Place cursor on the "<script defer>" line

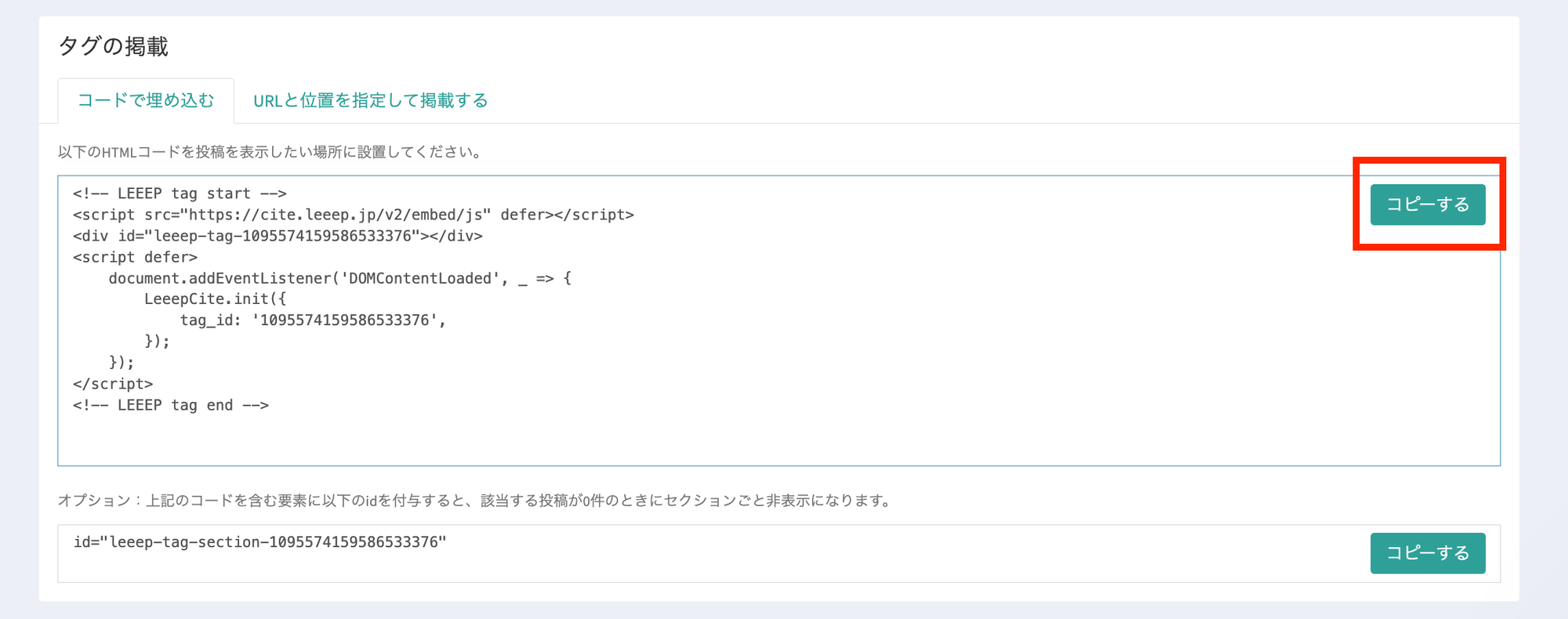pos(135,257)
